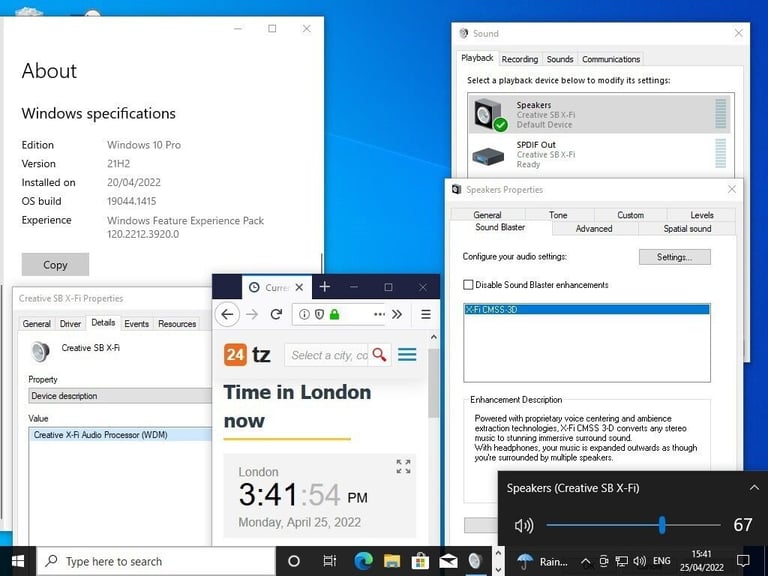Open the Custom tab in Speakers Properties
Image resolution: width=768 pixels, height=576 pixels.
click(x=630, y=215)
